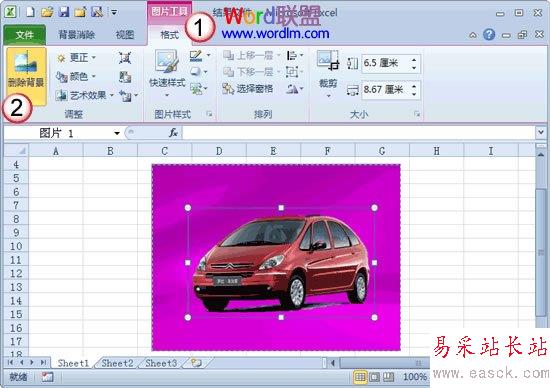This screenshot has width=550, height=388.
Task: Open the Customize Quick Access Toolbar dropdown
Action: coord(114,12)
